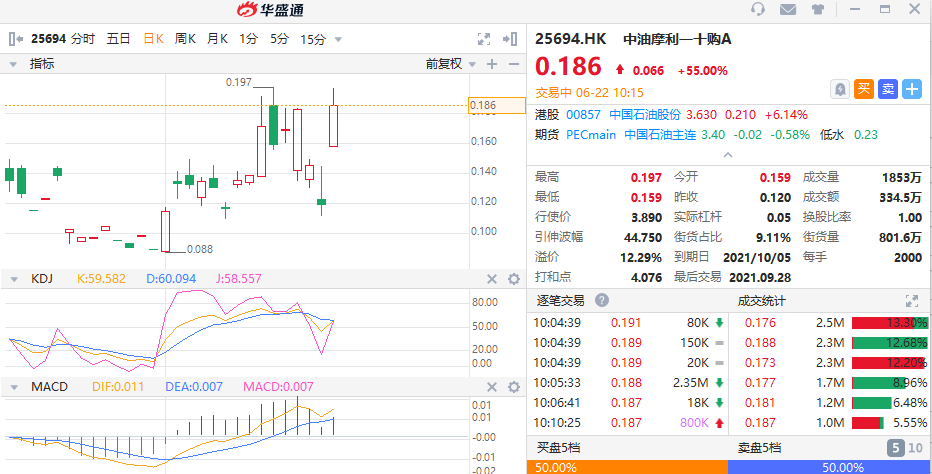Viewport: 932px width, 474px height.
Task: Open KDJ indicator settings gear
Action: (514, 279)
